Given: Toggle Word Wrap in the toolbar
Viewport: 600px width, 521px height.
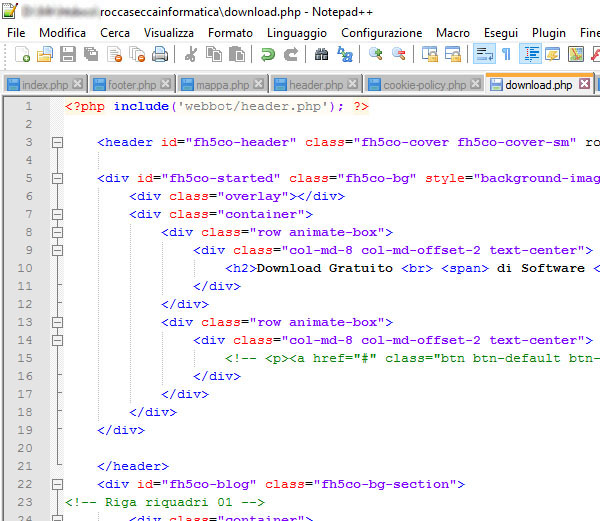Looking at the screenshot, I should click(x=484, y=54).
